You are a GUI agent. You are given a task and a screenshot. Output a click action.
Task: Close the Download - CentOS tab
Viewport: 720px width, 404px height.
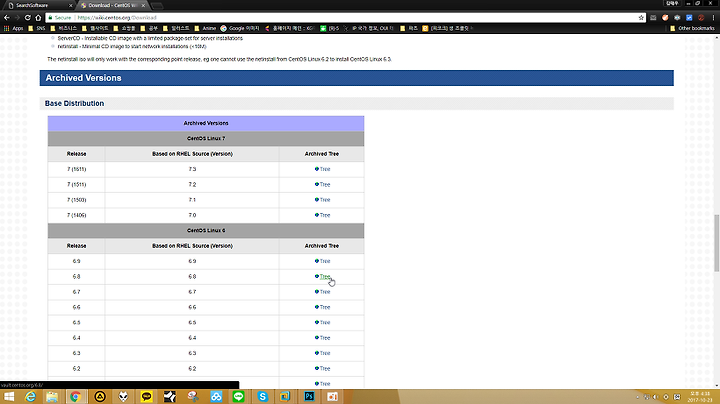tap(143, 6)
